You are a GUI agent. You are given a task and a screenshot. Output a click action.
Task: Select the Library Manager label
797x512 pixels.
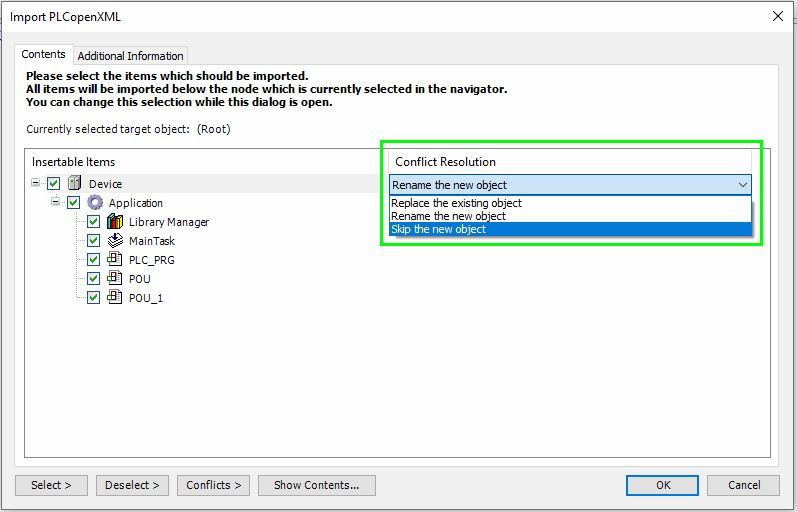(x=169, y=222)
